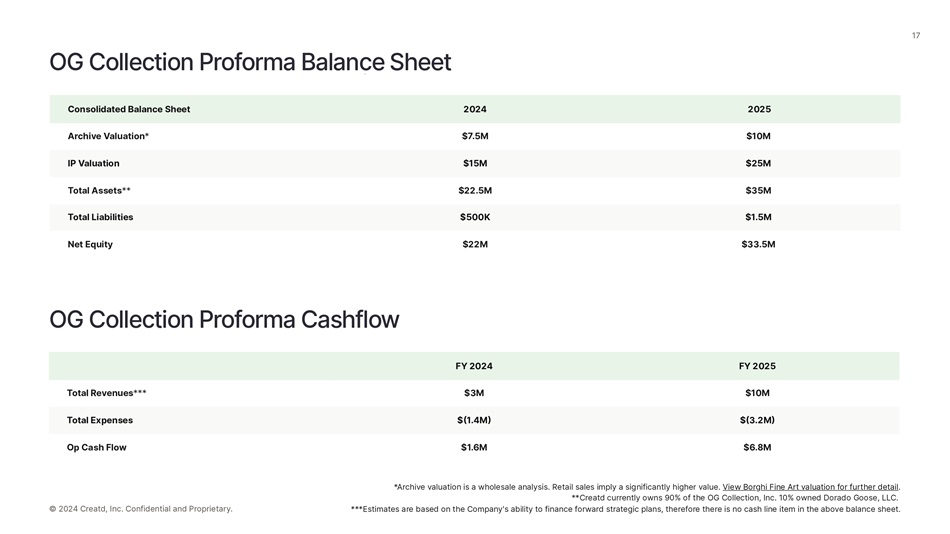This screenshot has width=950, height=534.
Task: Click the OG Collection Proforma Balance Sheet title
Action: click(x=250, y=62)
